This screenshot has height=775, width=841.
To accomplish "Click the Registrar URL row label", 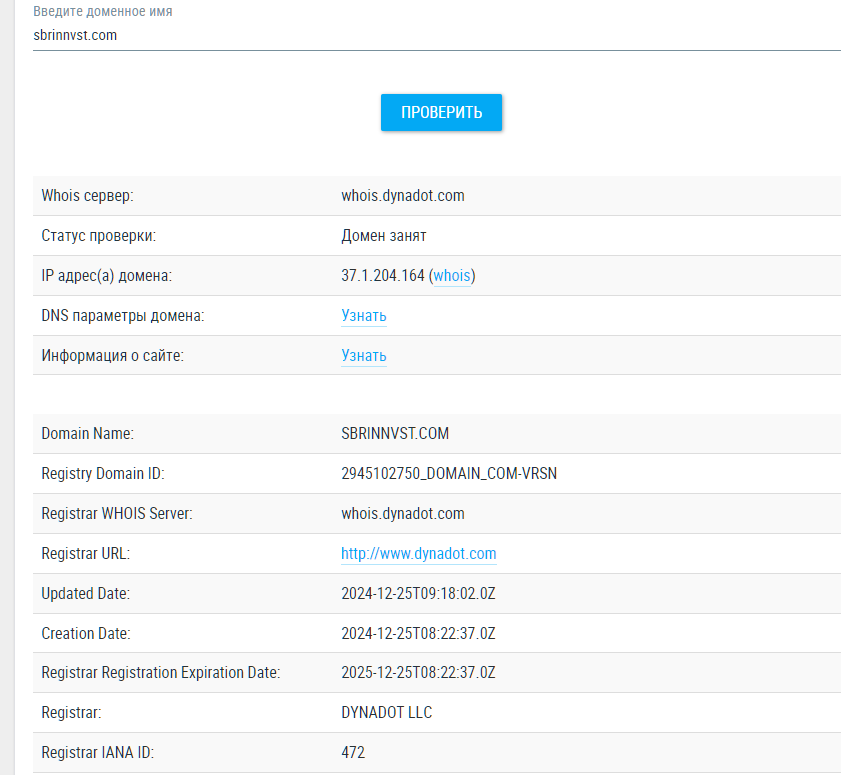I will pyautogui.click(x=85, y=554).
